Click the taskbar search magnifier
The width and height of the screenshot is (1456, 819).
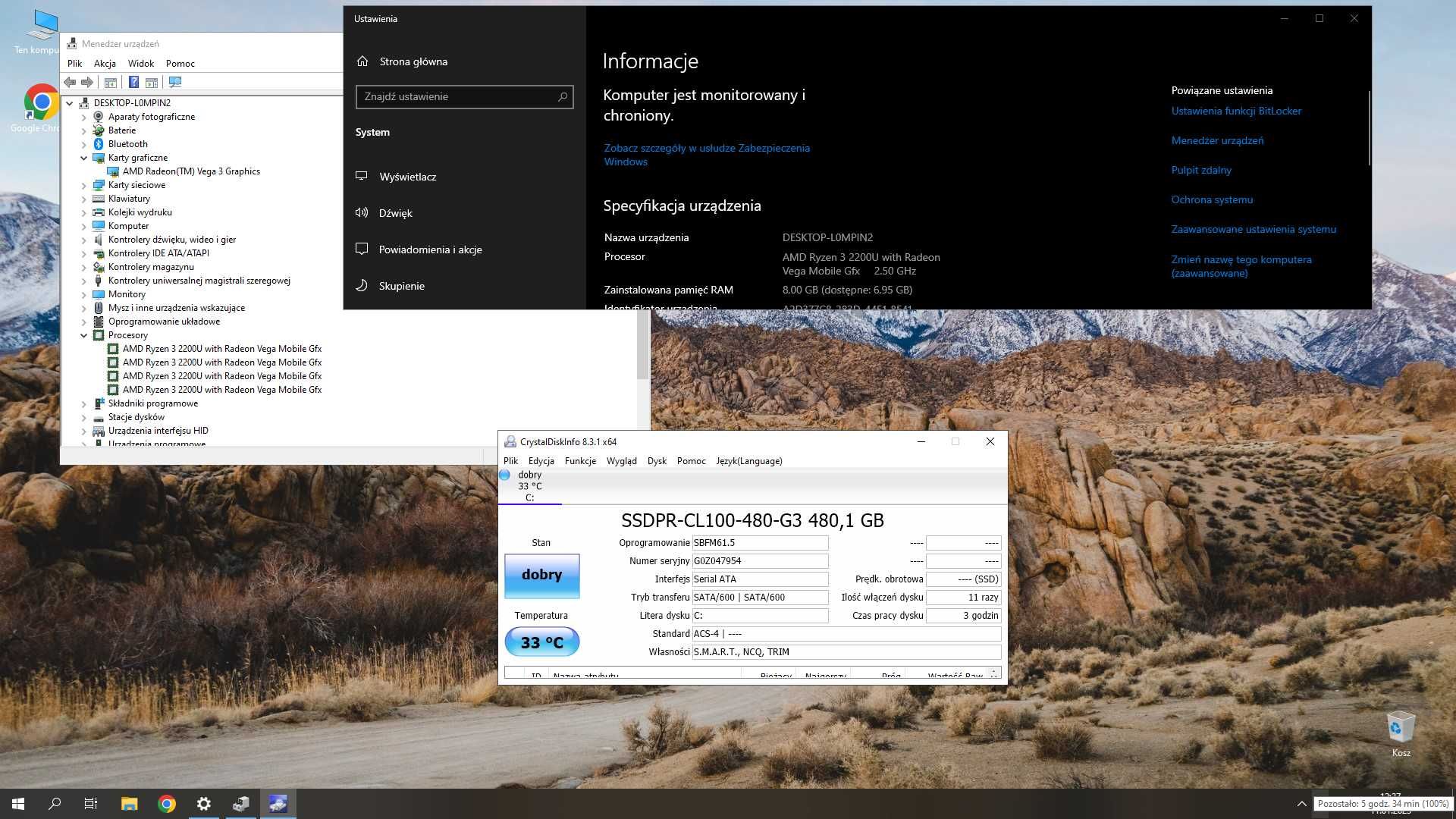point(55,804)
